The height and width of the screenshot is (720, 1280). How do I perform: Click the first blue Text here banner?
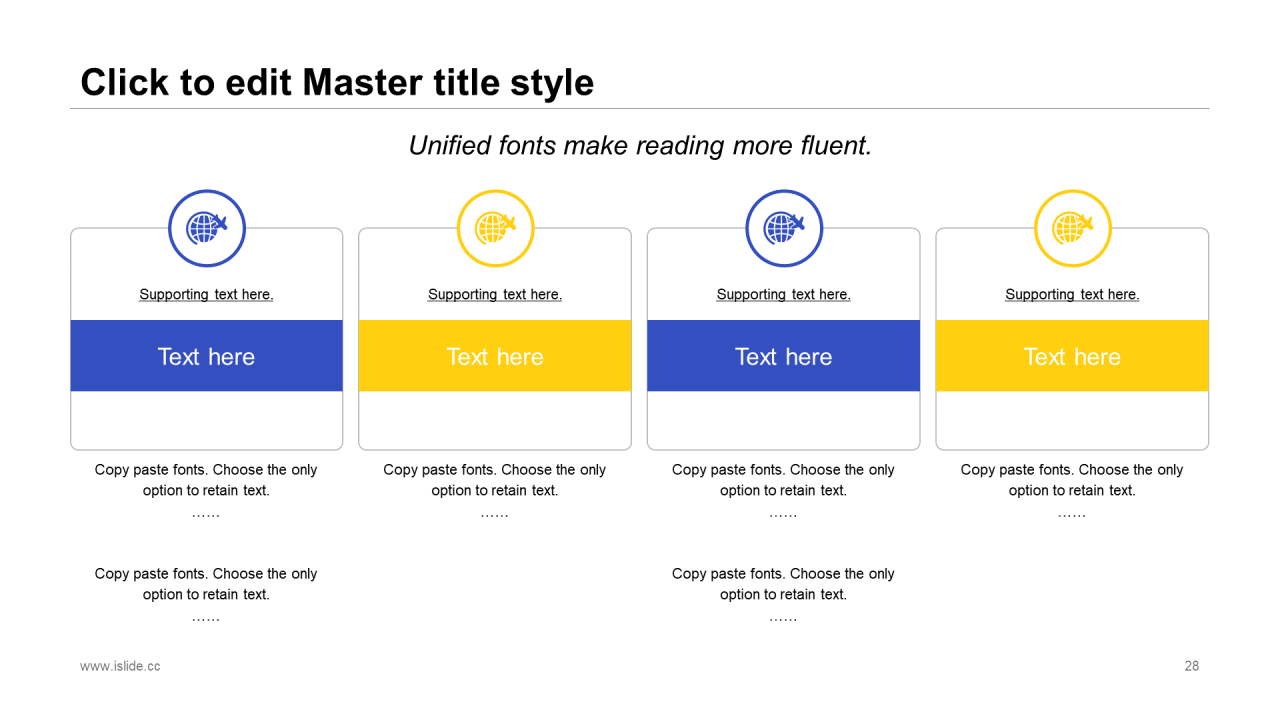(206, 356)
